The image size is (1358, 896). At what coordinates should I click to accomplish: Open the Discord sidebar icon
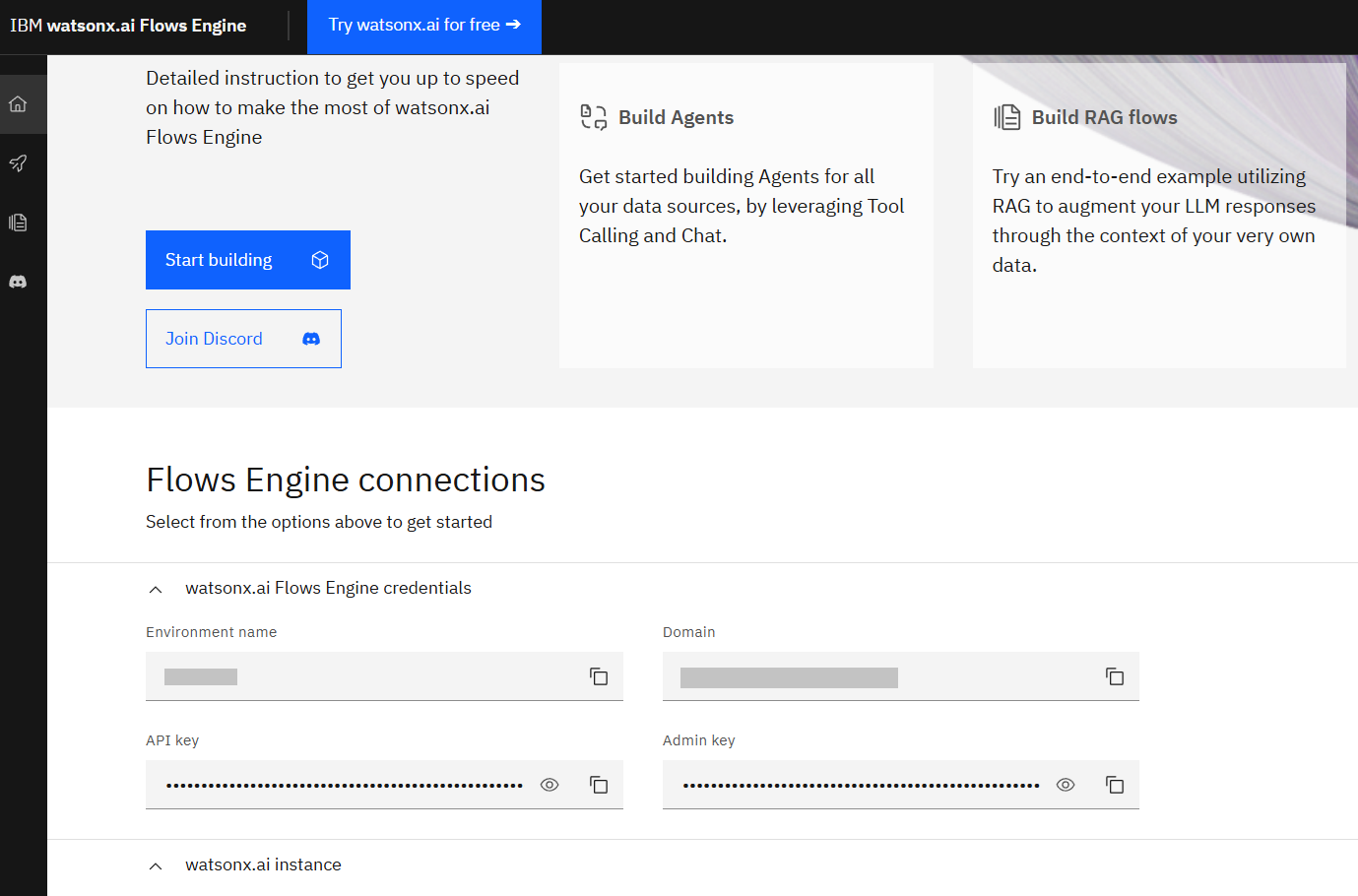tap(18, 282)
